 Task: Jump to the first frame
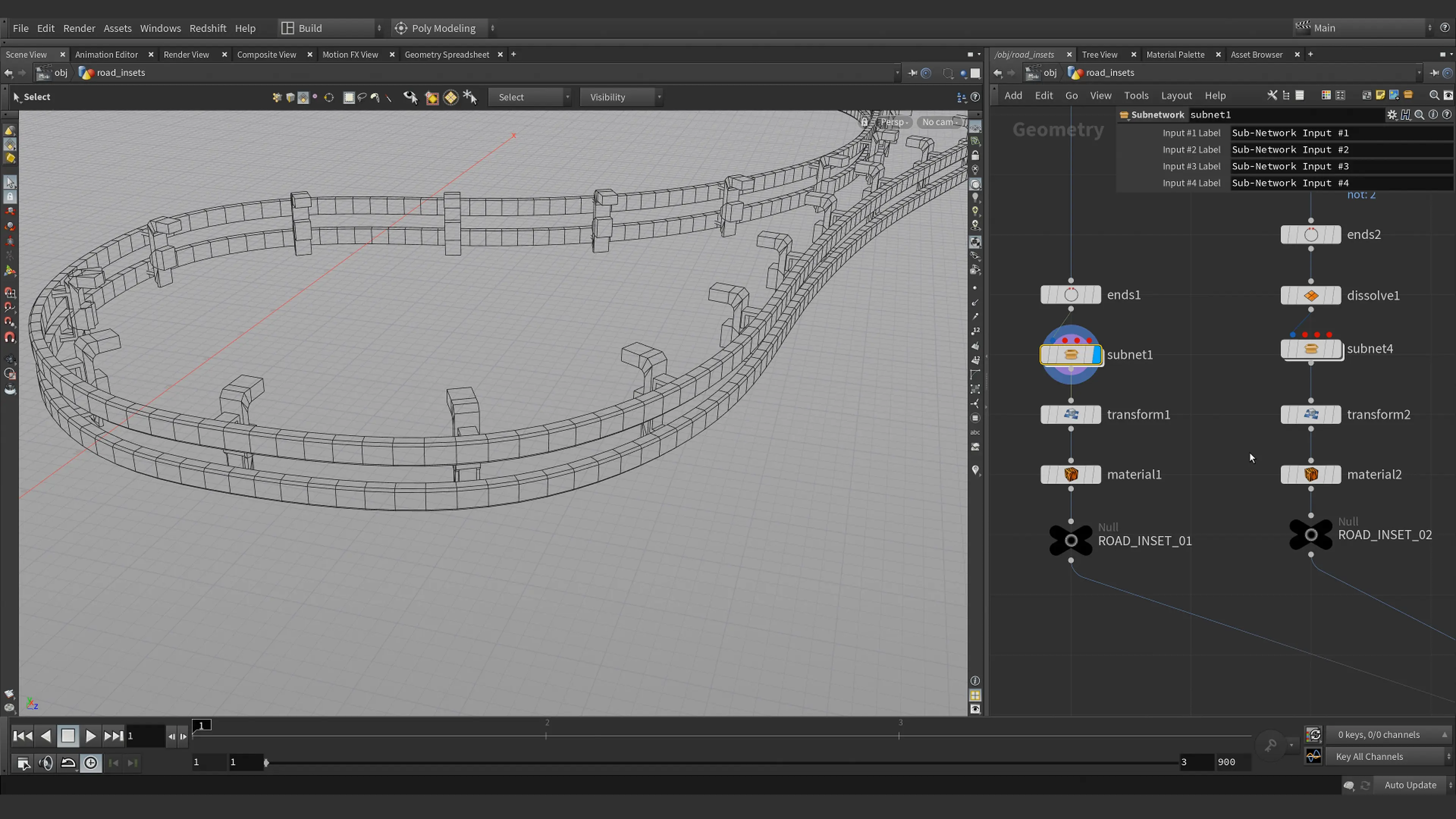coord(23,736)
